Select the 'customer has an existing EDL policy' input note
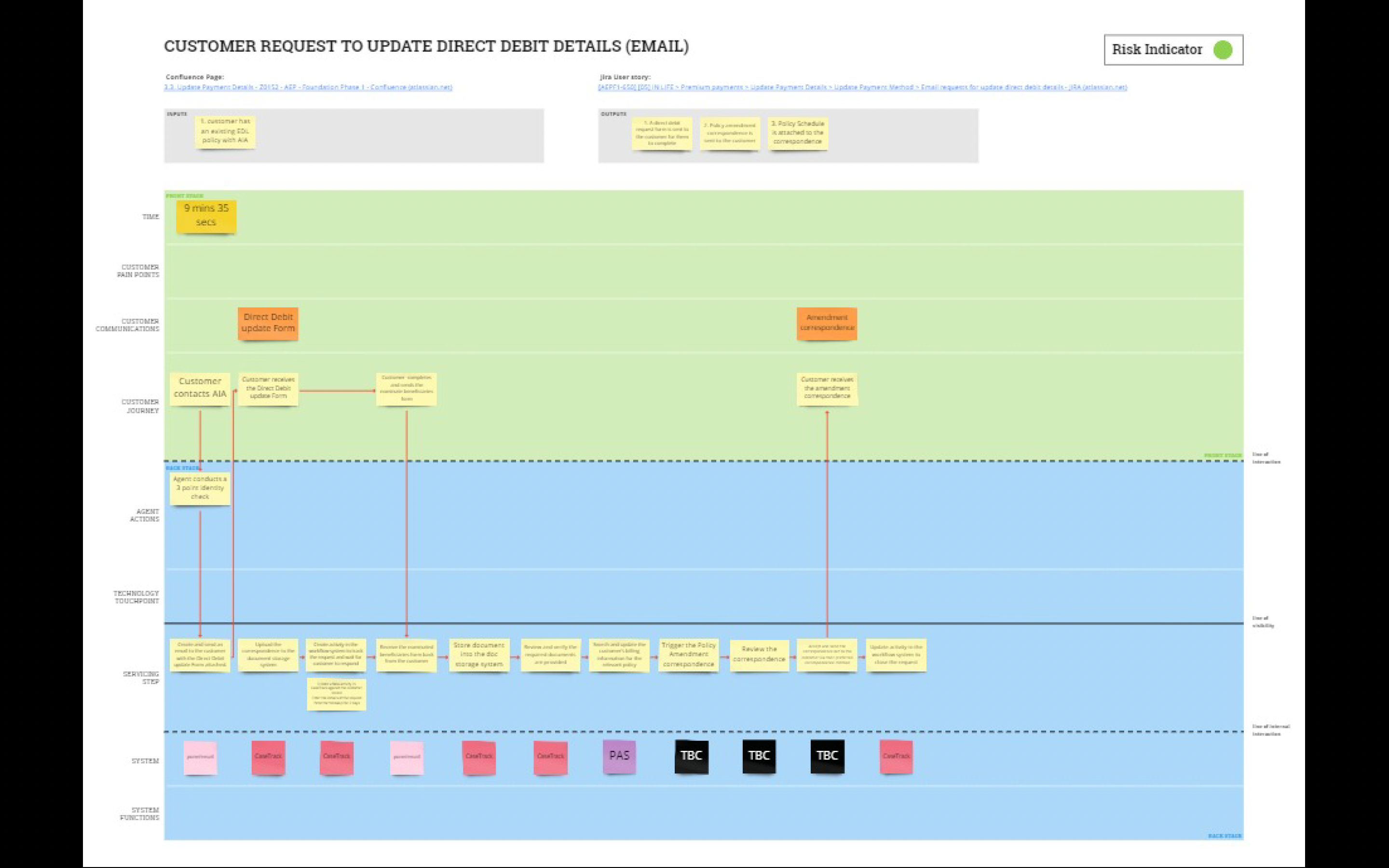This screenshot has height=868, width=1389. pos(225,132)
